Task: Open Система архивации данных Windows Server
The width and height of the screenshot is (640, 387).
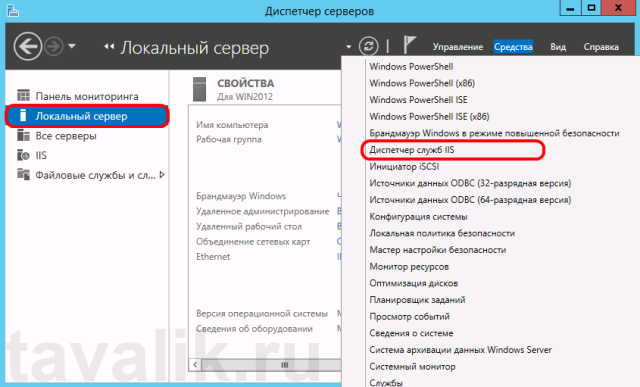Action: tap(460, 350)
